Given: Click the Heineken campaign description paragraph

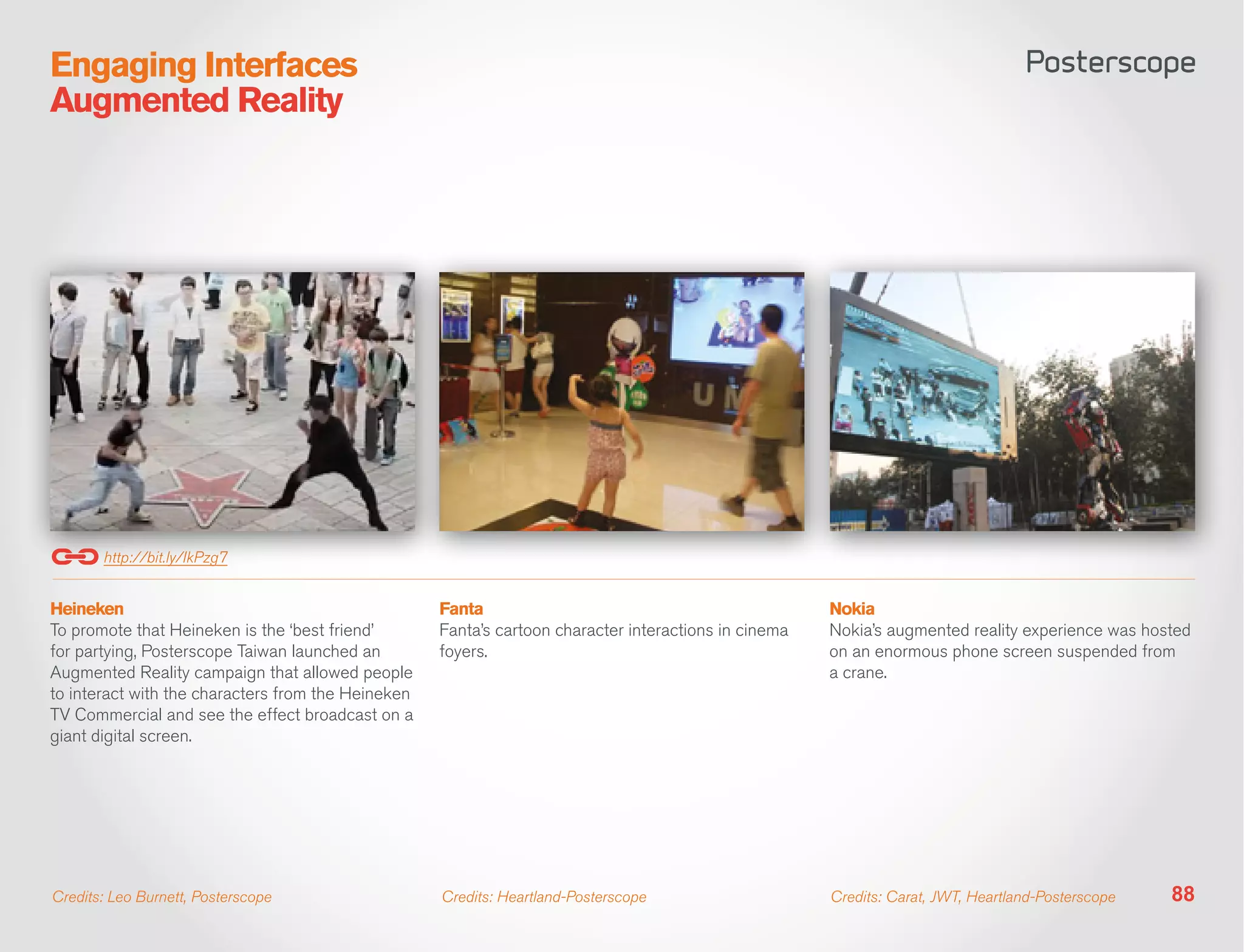Looking at the screenshot, I should (231, 683).
